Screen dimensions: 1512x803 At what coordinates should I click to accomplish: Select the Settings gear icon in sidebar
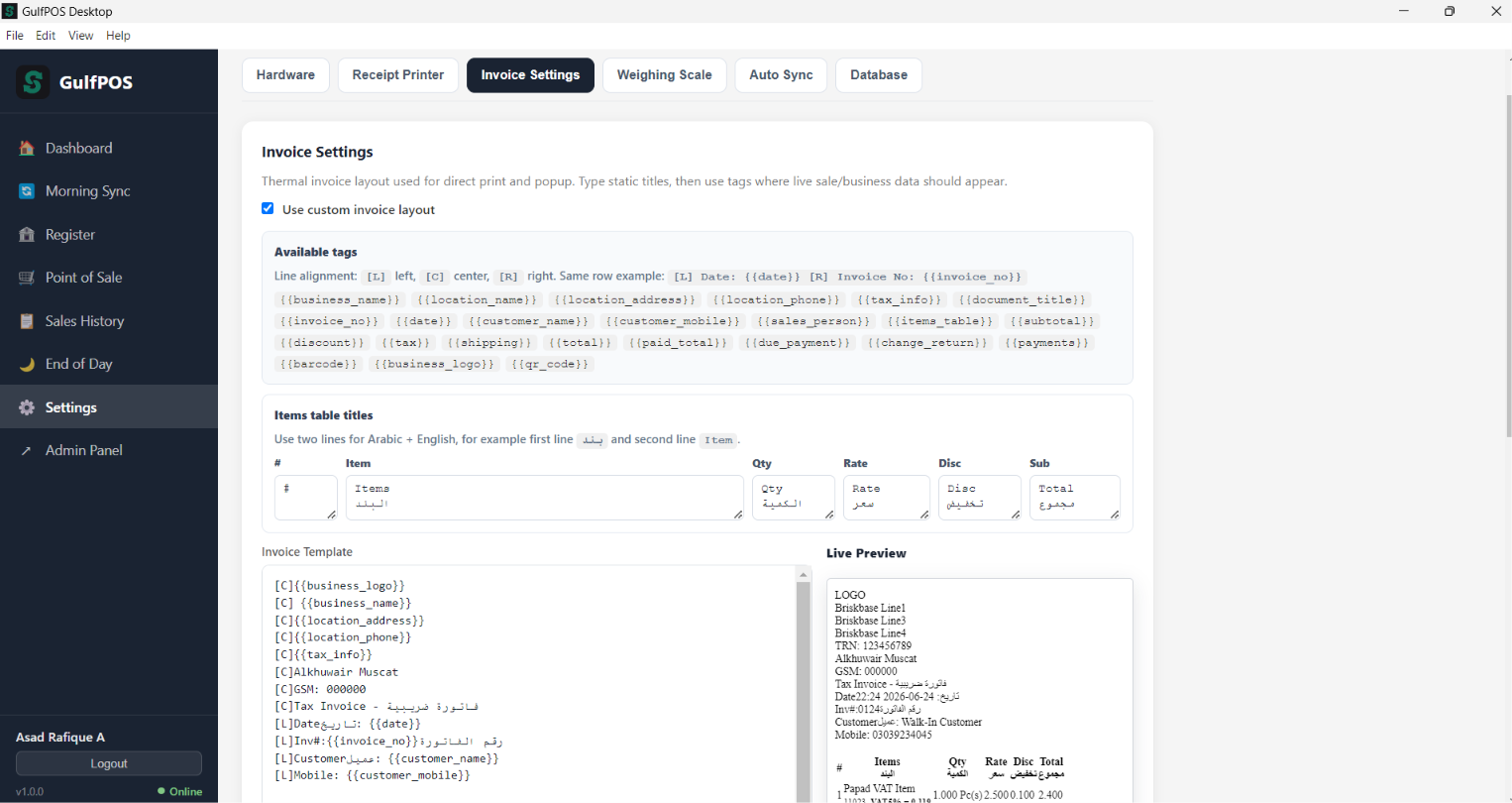tap(27, 407)
